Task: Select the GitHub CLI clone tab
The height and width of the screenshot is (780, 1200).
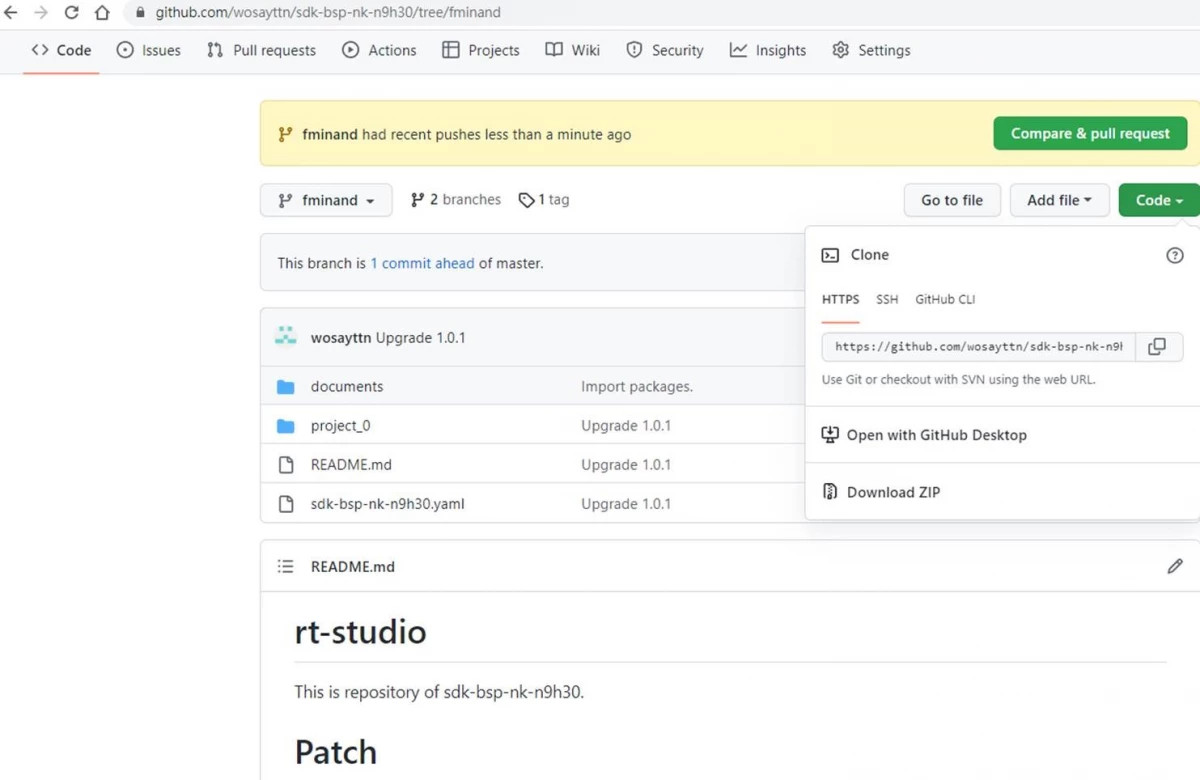Action: (945, 299)
